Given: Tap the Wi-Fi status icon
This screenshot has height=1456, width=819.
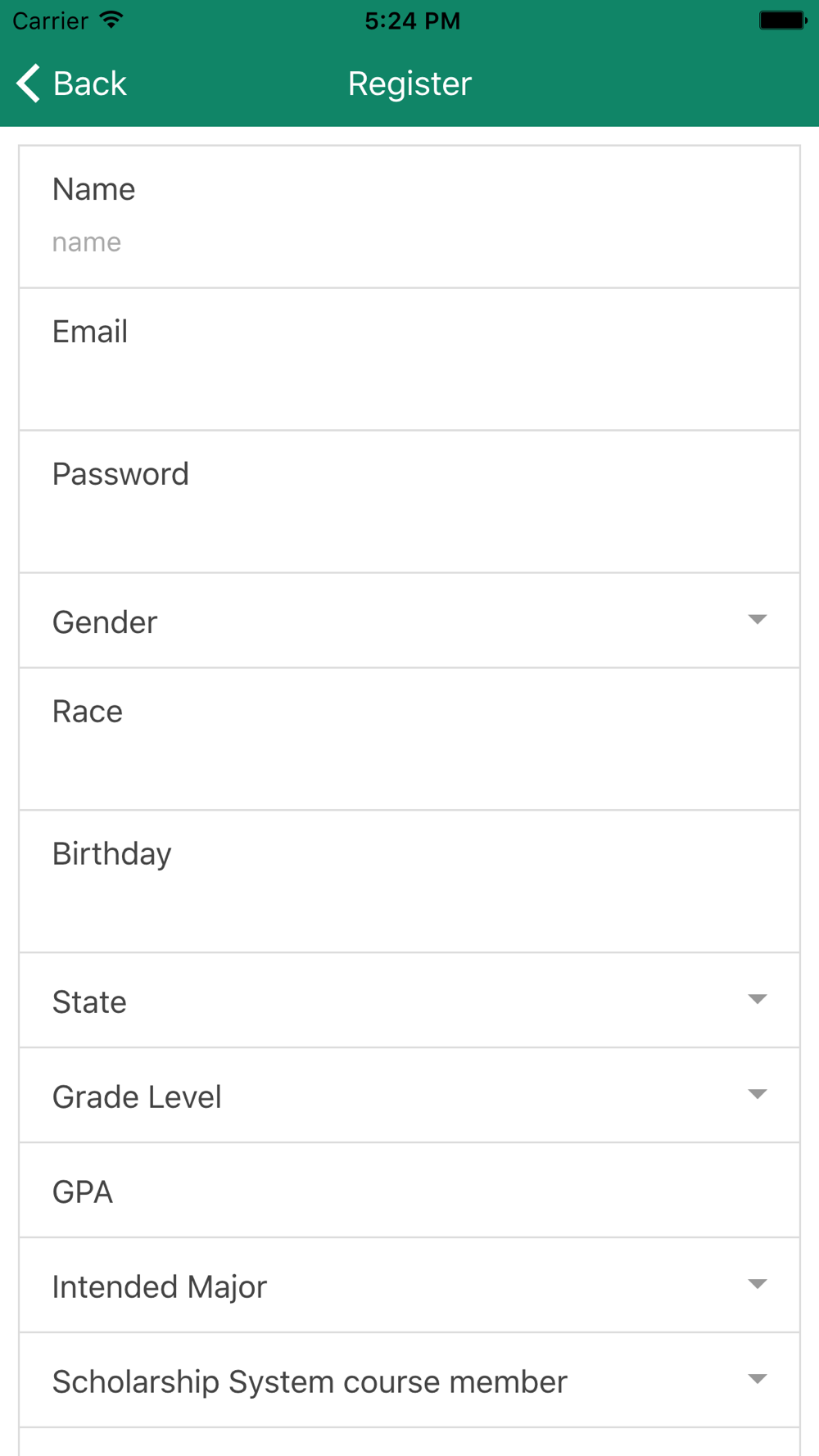Looking at the screenshot, I should (x=111, y=20).
